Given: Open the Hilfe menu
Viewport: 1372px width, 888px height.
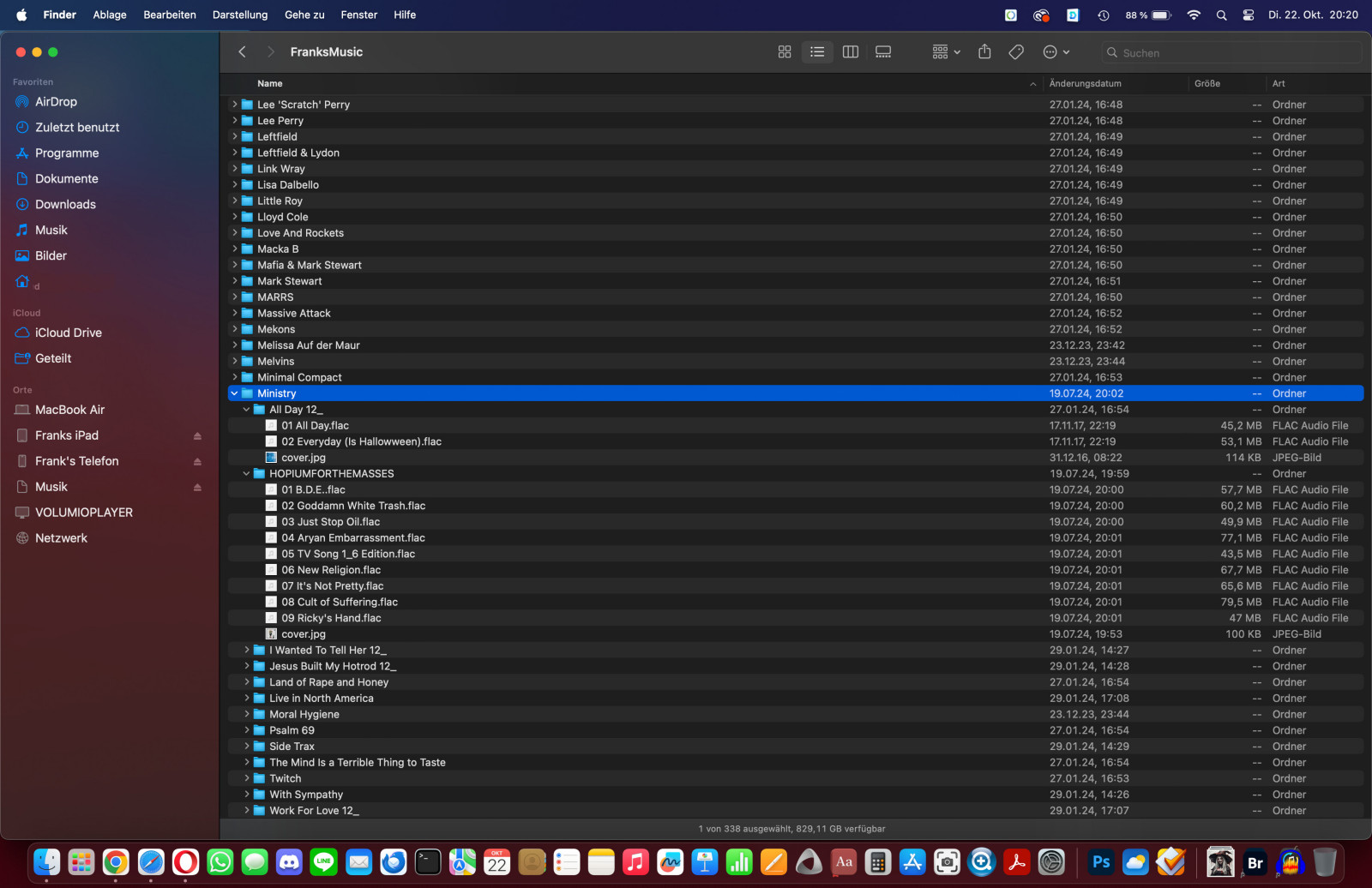Looking at the screenshot, I should pyautogui.click(x=405, y=15).
